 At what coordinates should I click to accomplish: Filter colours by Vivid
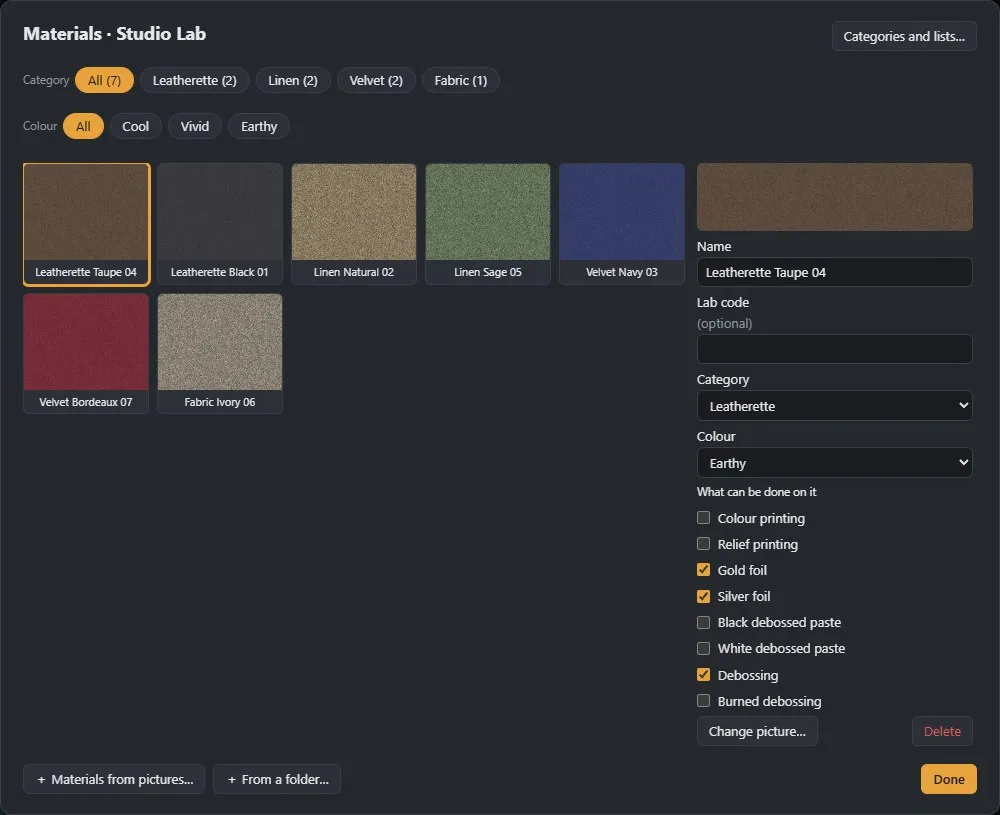click(x=195, y=126)
